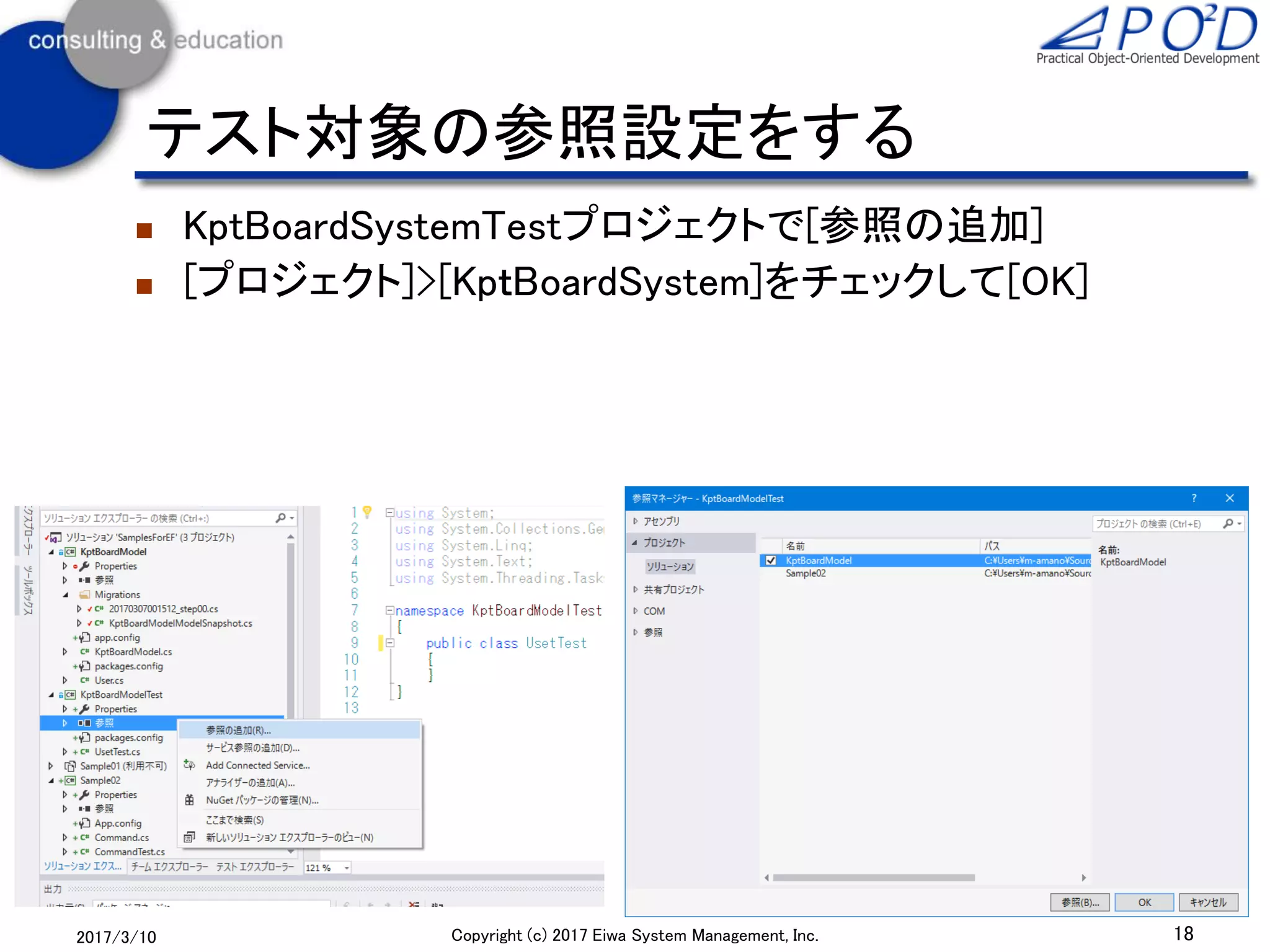Choose Add Connected Service... menu item

300,765
